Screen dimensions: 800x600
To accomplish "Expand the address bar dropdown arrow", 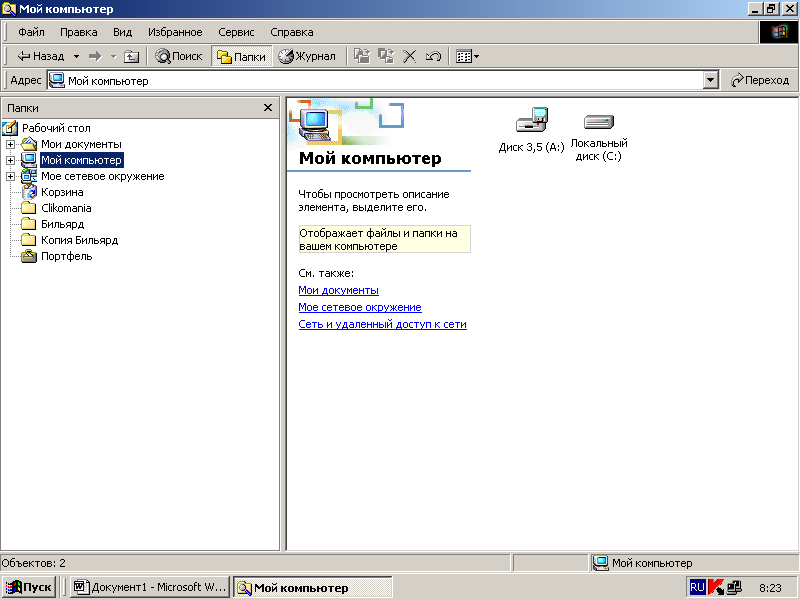I will pos(711,81).
